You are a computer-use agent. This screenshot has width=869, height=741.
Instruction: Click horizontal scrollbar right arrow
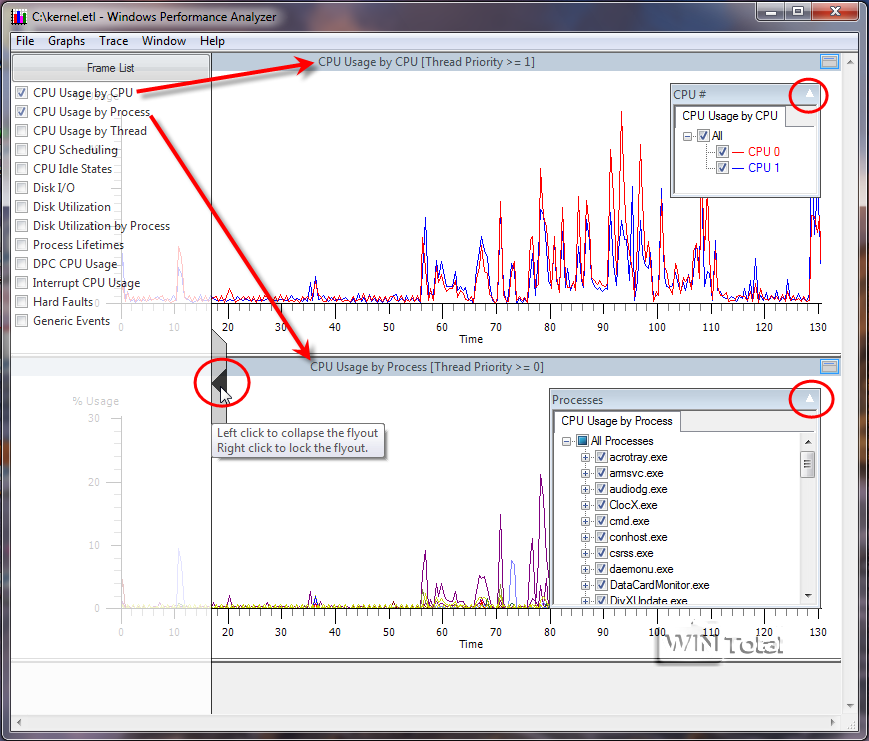click(x=832, y=722)
